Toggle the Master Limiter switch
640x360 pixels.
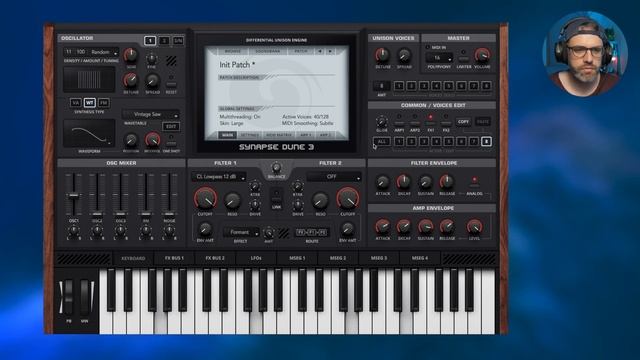click(464, 59)
